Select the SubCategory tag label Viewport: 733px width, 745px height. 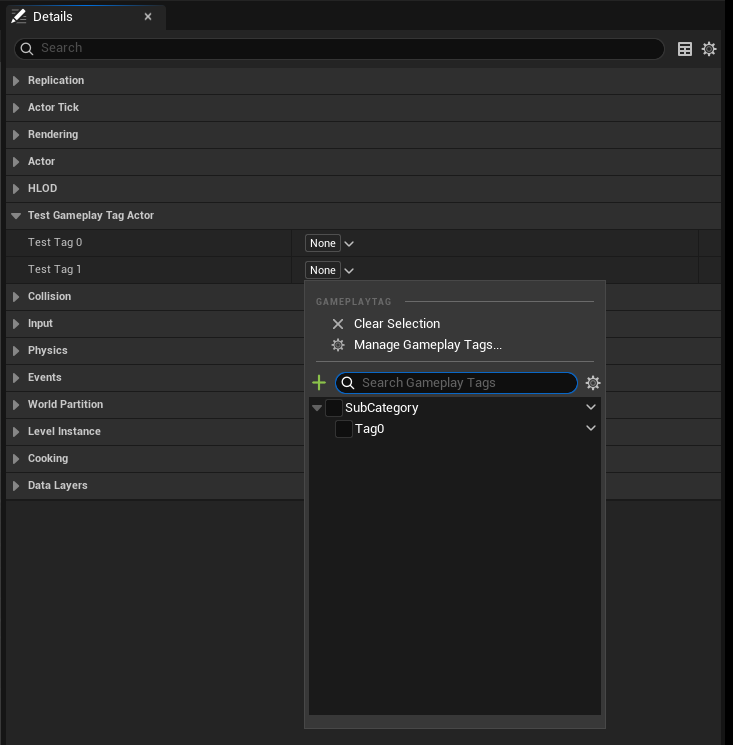pos(381,408)
